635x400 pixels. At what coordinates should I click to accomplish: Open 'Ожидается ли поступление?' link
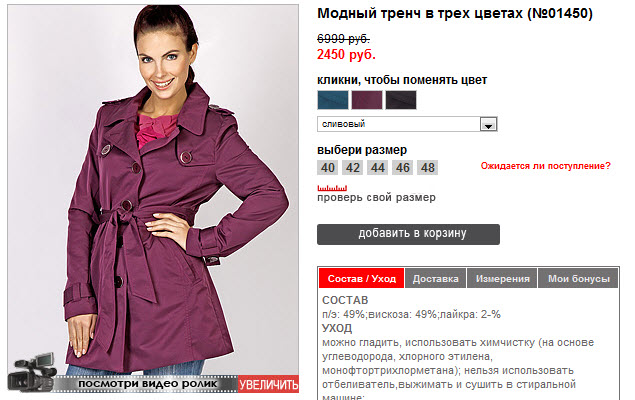pos(546,166)
